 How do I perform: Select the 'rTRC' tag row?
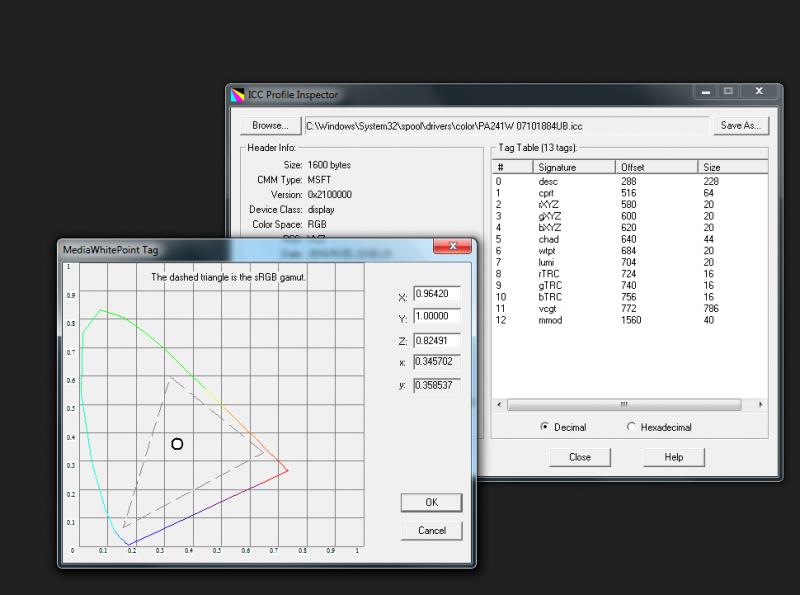tap(630, 274)
